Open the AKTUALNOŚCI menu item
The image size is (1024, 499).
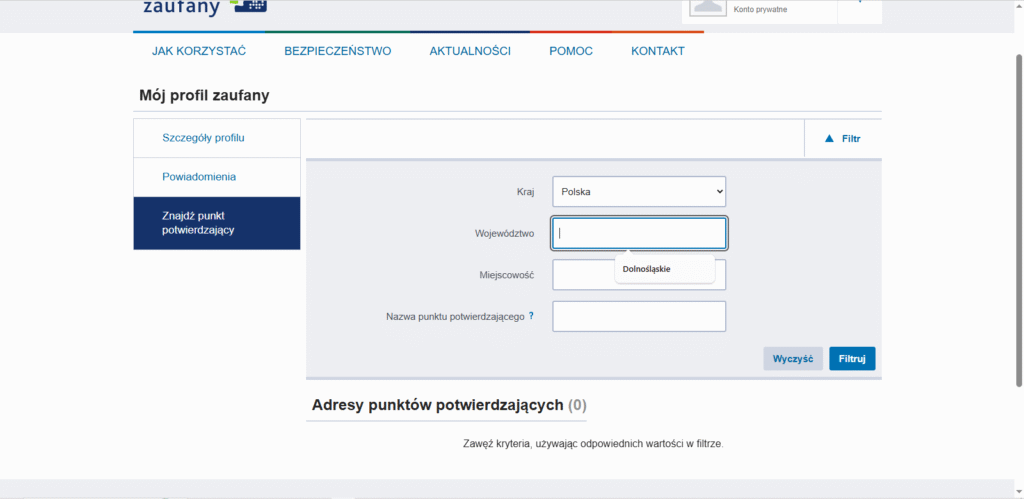470,52
